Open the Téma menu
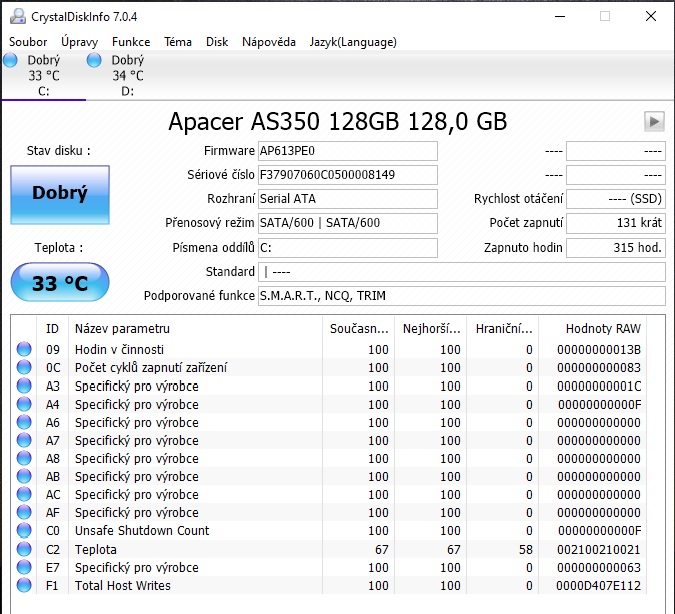The width and height of the screenshot is (675, 614). click(x=178, y=42)
